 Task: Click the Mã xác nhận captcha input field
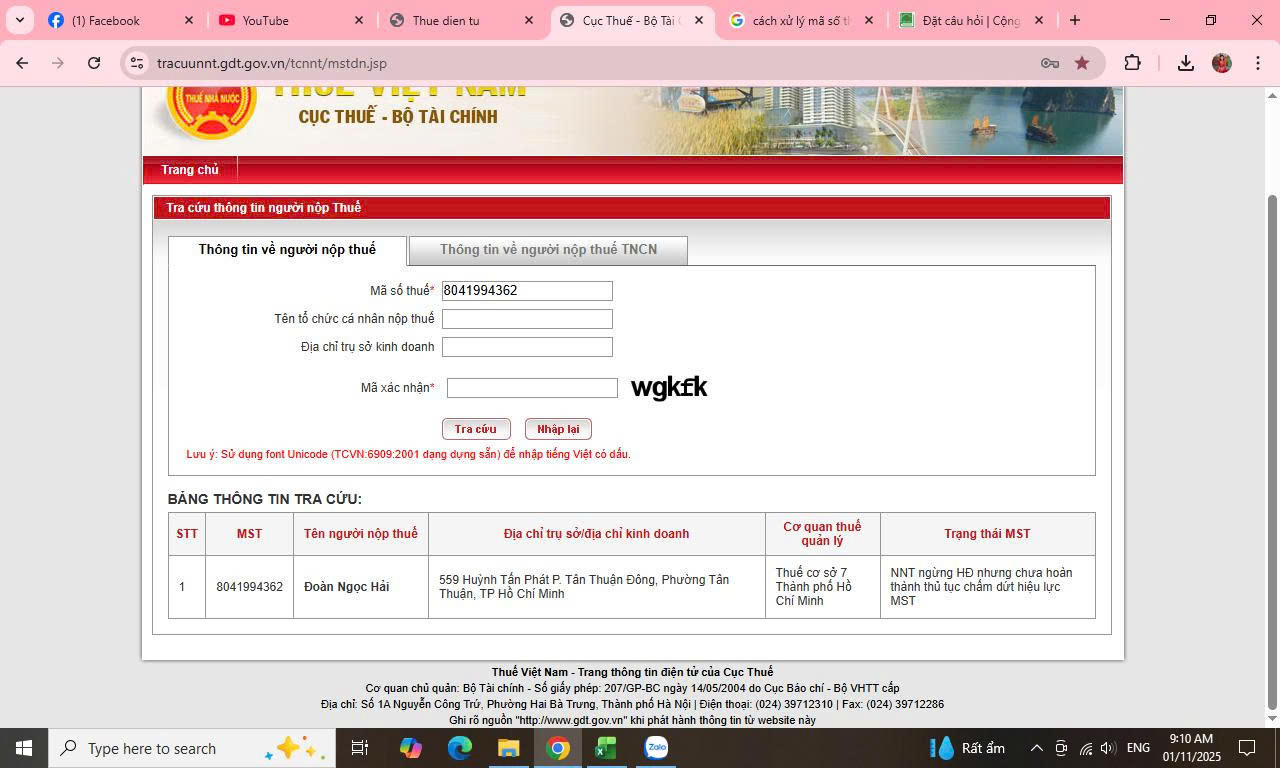pyautogui.click(x=532, y=388)
